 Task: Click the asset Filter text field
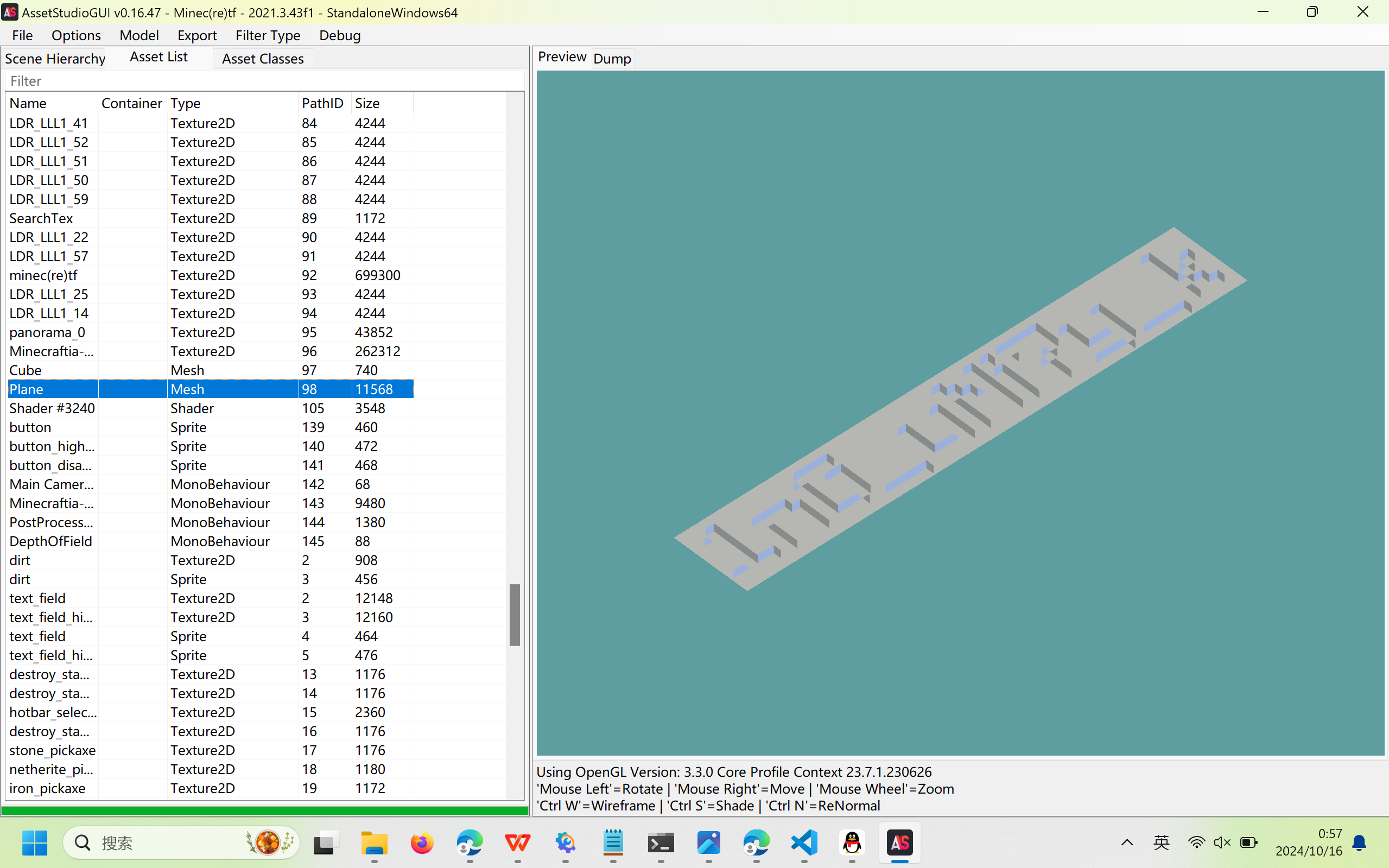tap(264, 81)
